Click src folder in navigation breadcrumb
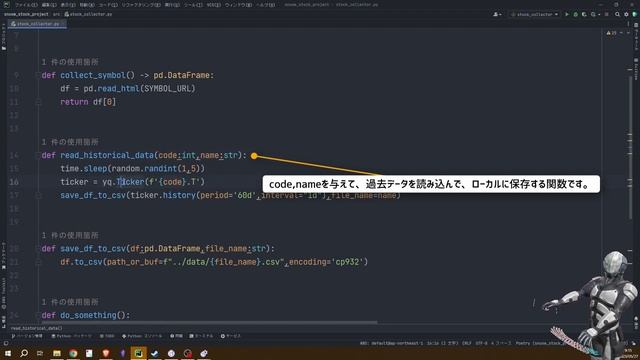640x360 pixels. (56, 14)
